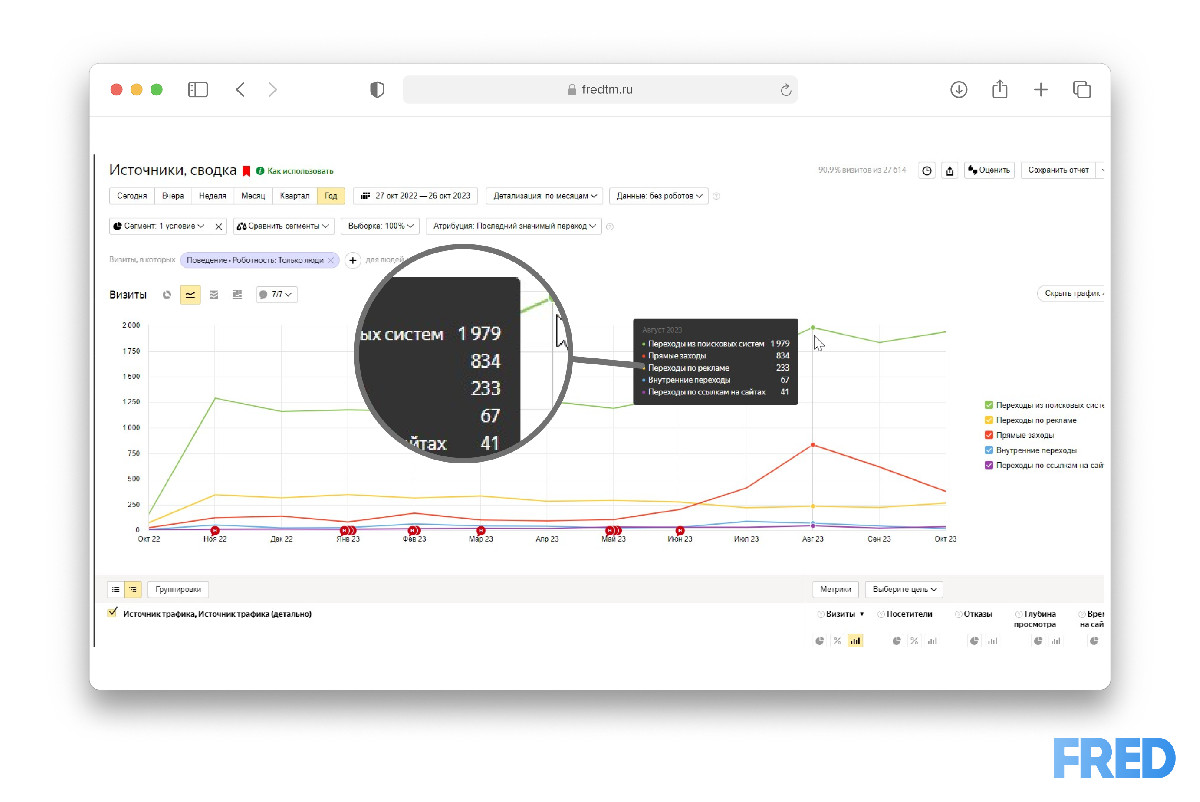The width and height of the screenshot is (1200, 802).
Task: Select the line chart view icon
Action: coord(190,295)
